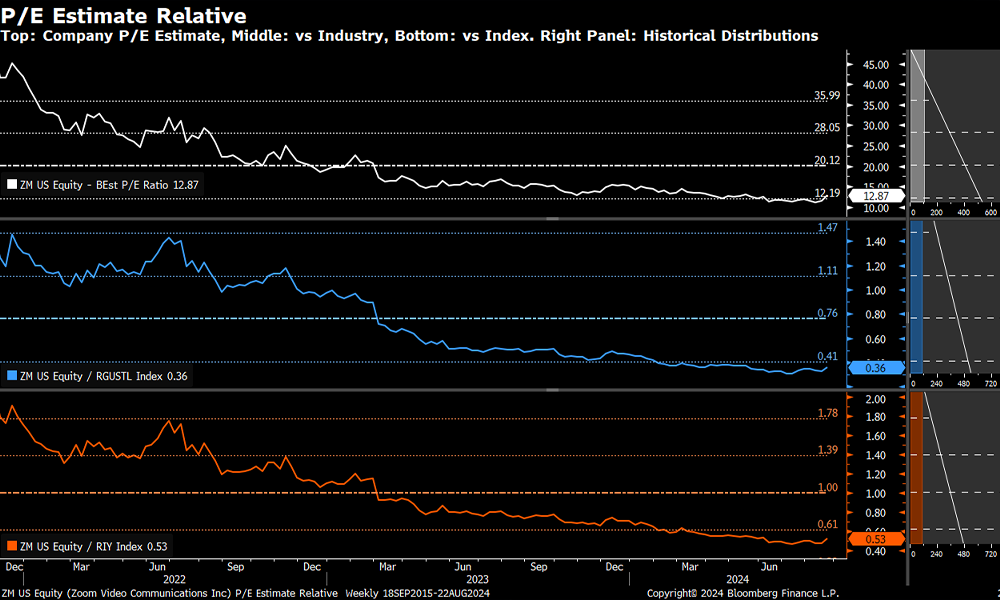The width and height of the screenshot is (1000, 600).
Task: Click the Sep month label within 2022
Action: 235,567
